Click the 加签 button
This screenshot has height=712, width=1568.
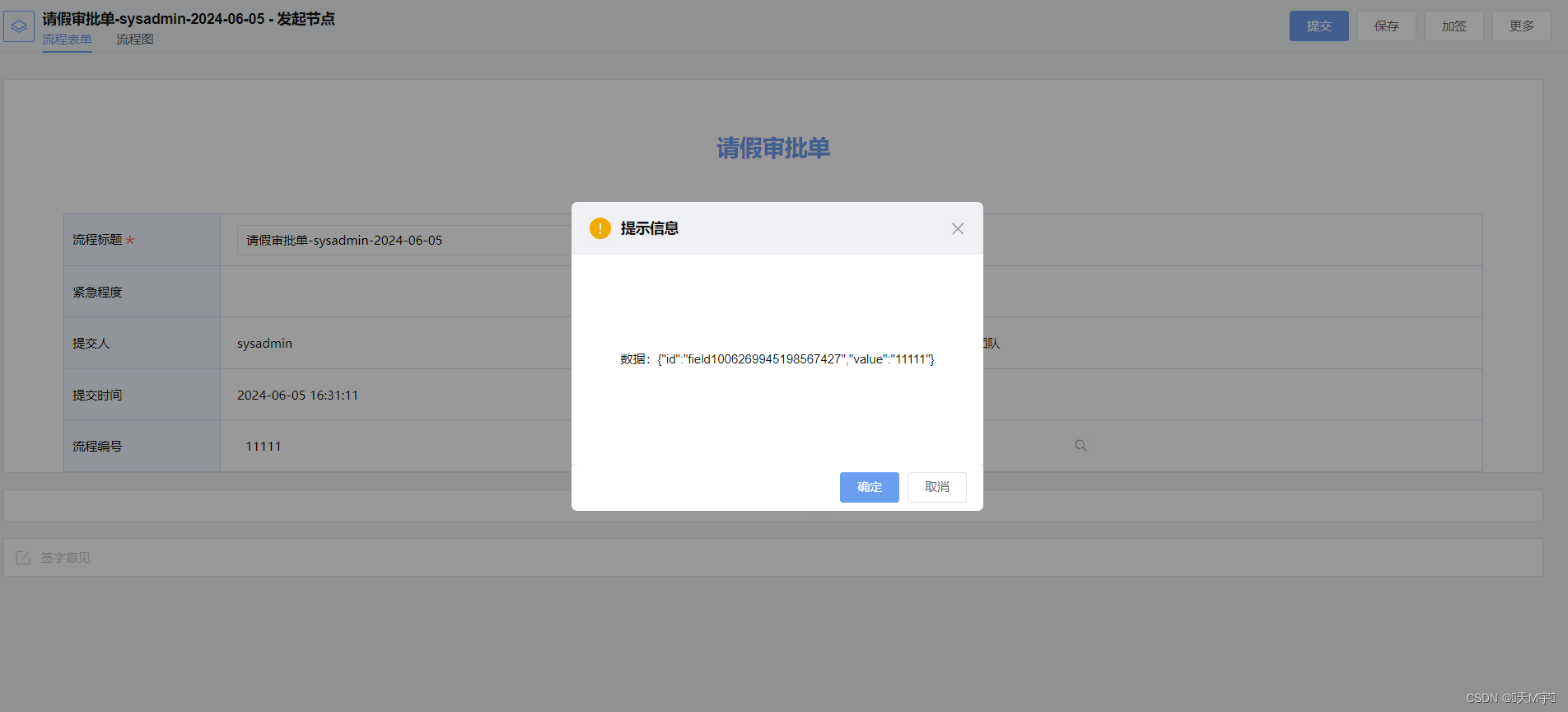(x=1454, y=26)
